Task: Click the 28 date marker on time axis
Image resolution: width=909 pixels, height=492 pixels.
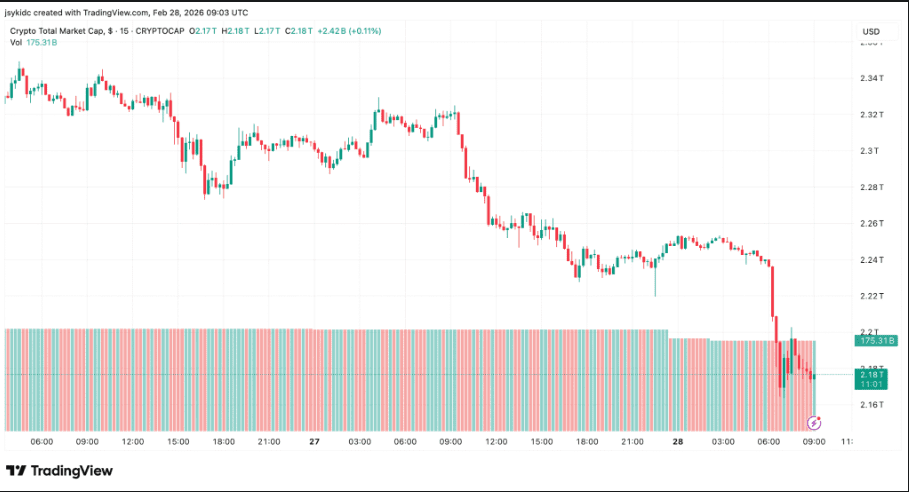Action: click(x=678, y=441)
